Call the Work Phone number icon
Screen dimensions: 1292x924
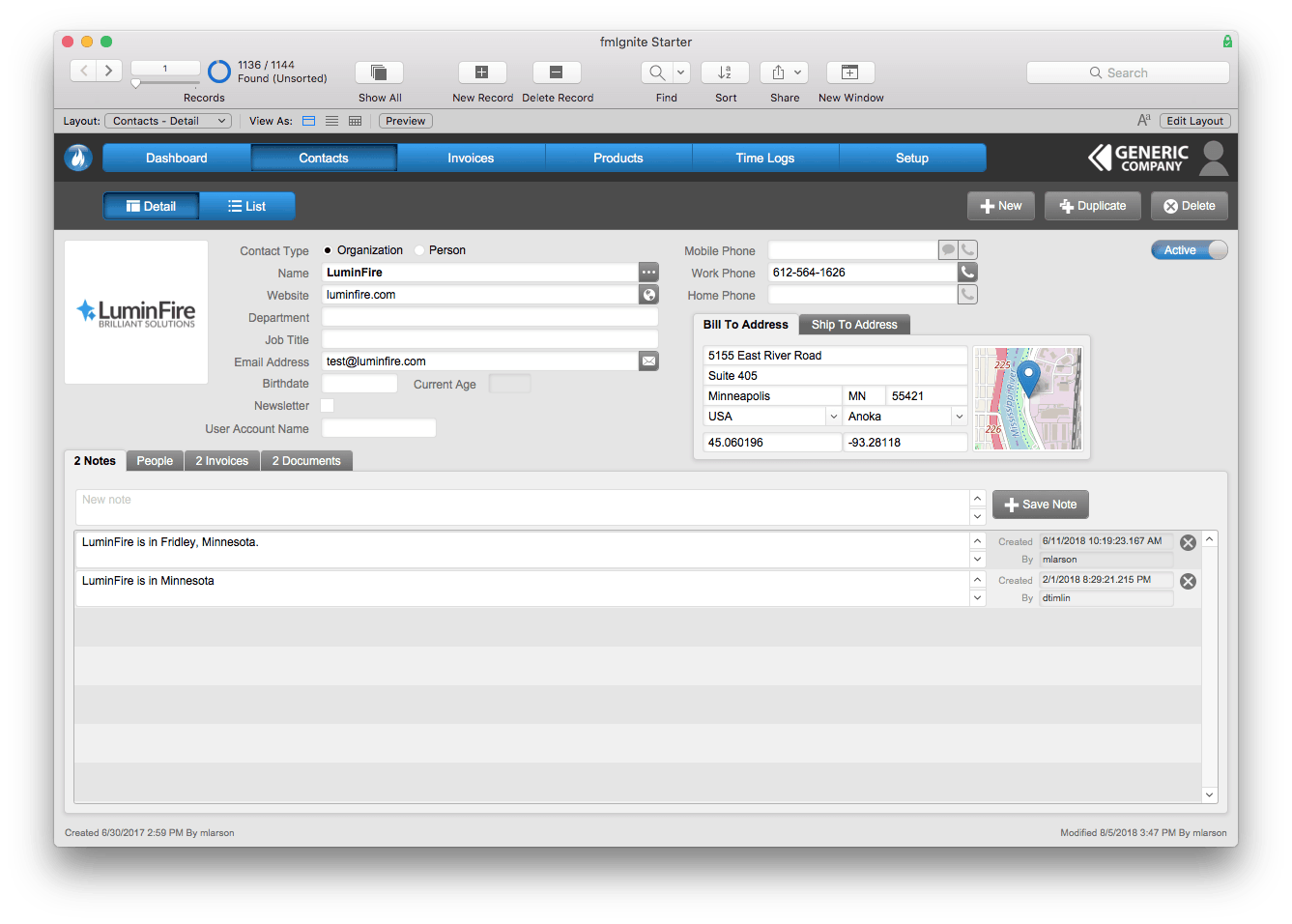[x=967, y=273]
